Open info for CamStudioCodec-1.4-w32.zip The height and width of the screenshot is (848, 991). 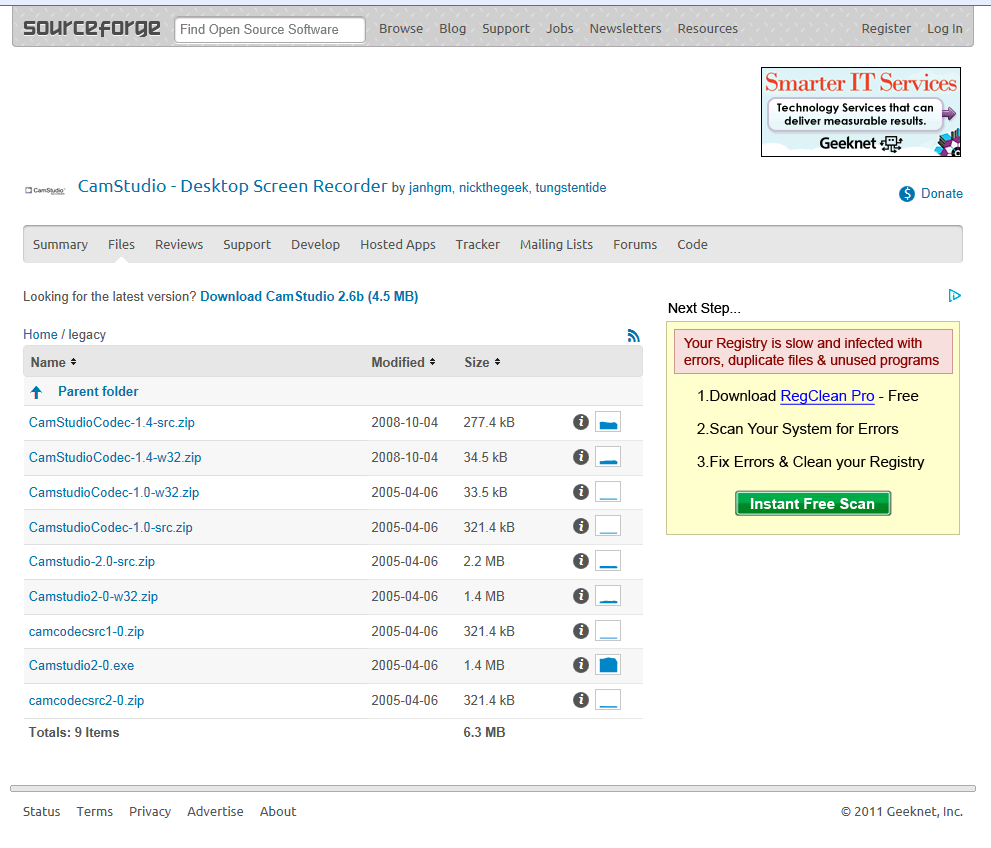pos(581,457)
